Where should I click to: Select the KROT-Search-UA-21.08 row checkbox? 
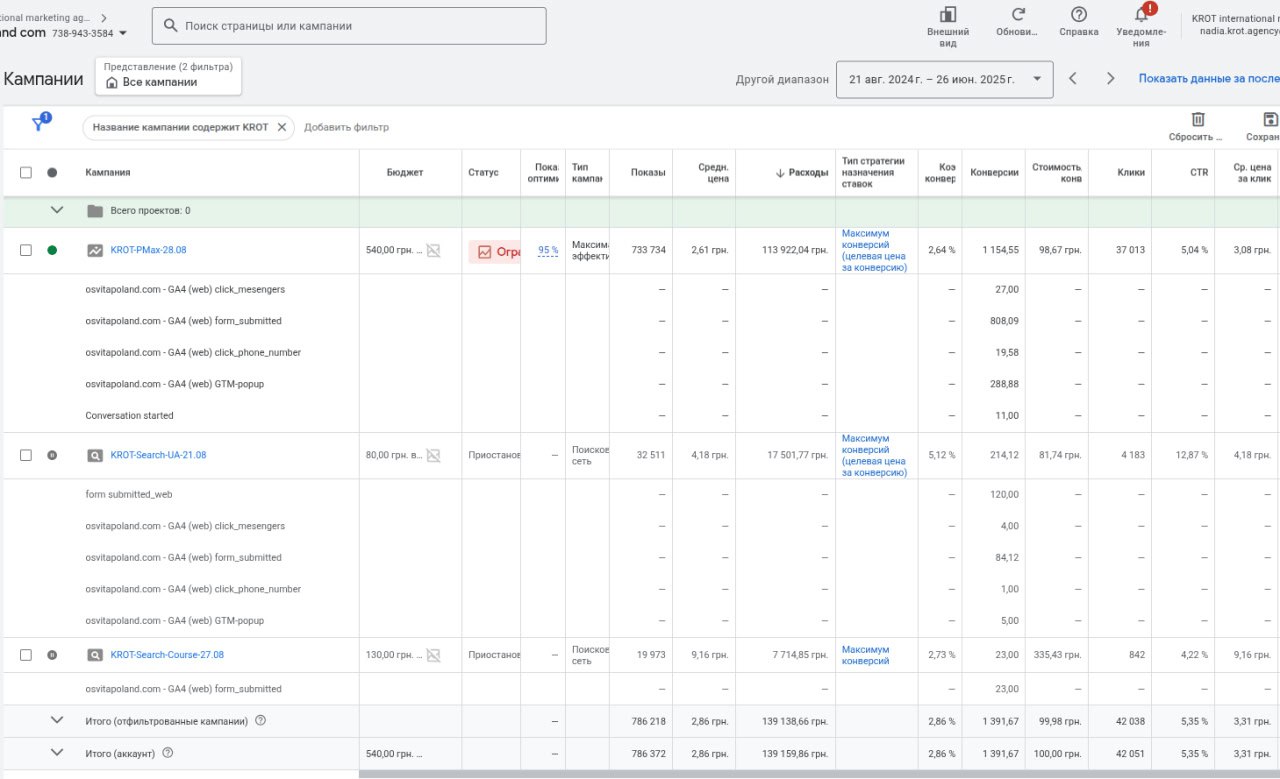click(x=26, y=455)
